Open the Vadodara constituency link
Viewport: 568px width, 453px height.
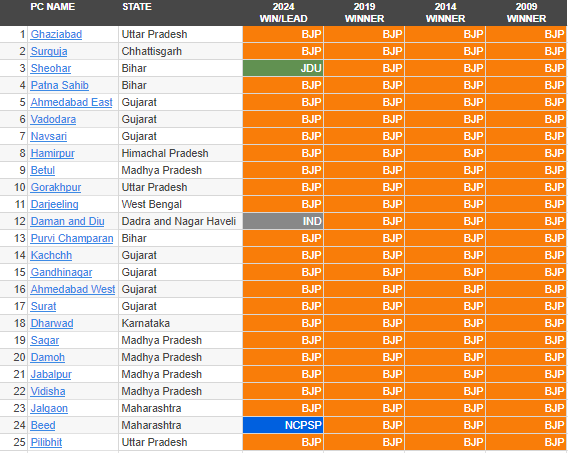coord(53,119)
